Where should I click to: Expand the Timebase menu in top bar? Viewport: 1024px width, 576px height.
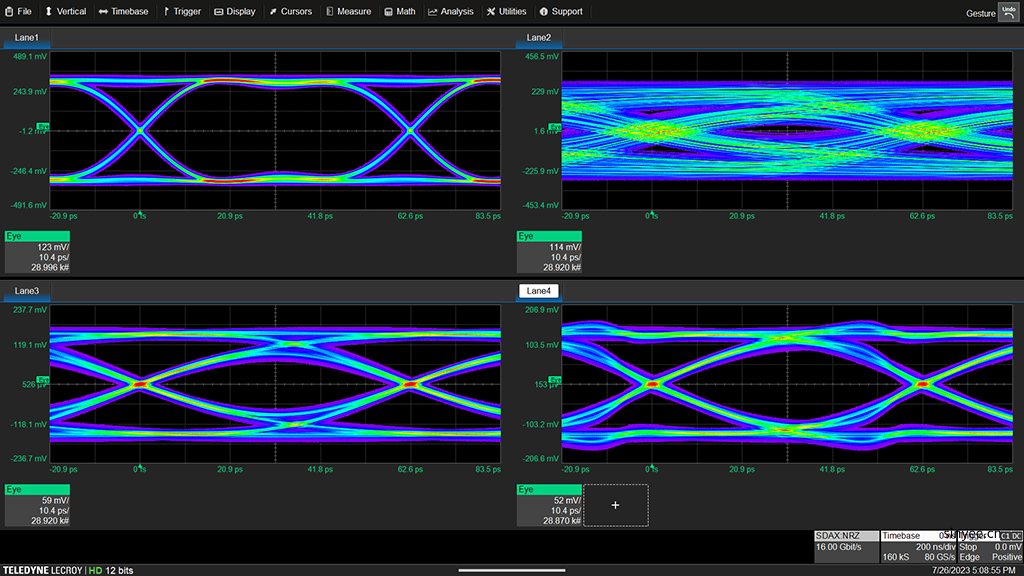point(123,12)
